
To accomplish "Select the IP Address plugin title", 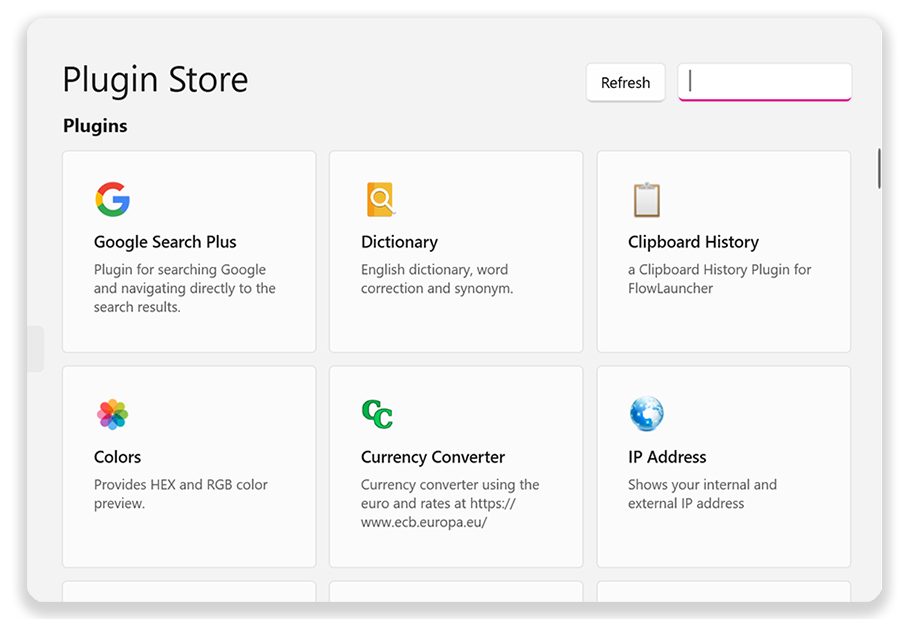I will (x=667, y=457).
